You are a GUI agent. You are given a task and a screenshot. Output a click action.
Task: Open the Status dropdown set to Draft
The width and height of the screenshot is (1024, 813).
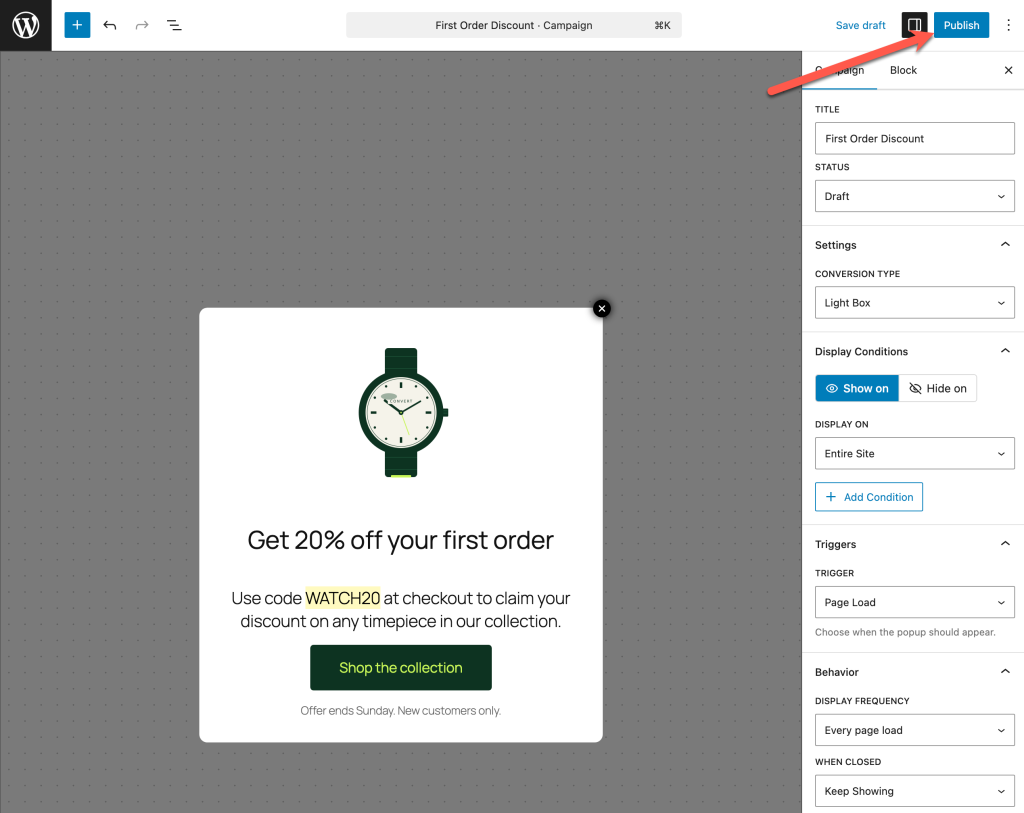point(914,196)
